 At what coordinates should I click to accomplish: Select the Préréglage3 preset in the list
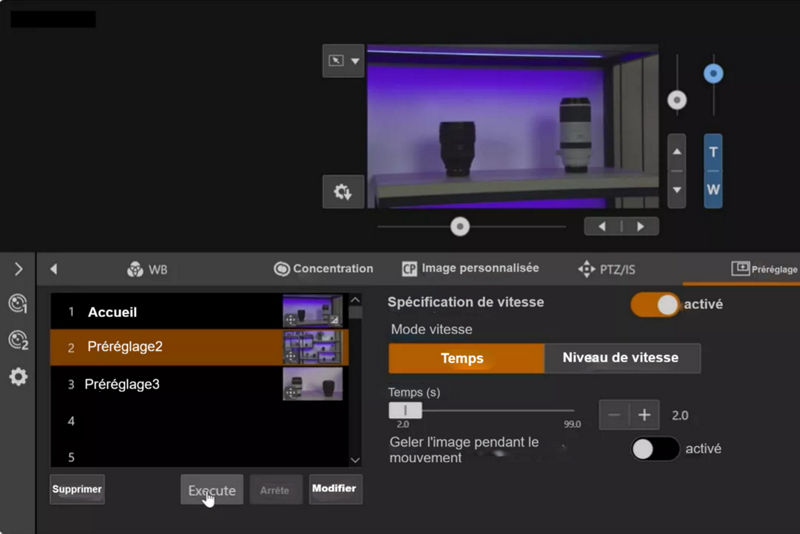coord(160,384)
